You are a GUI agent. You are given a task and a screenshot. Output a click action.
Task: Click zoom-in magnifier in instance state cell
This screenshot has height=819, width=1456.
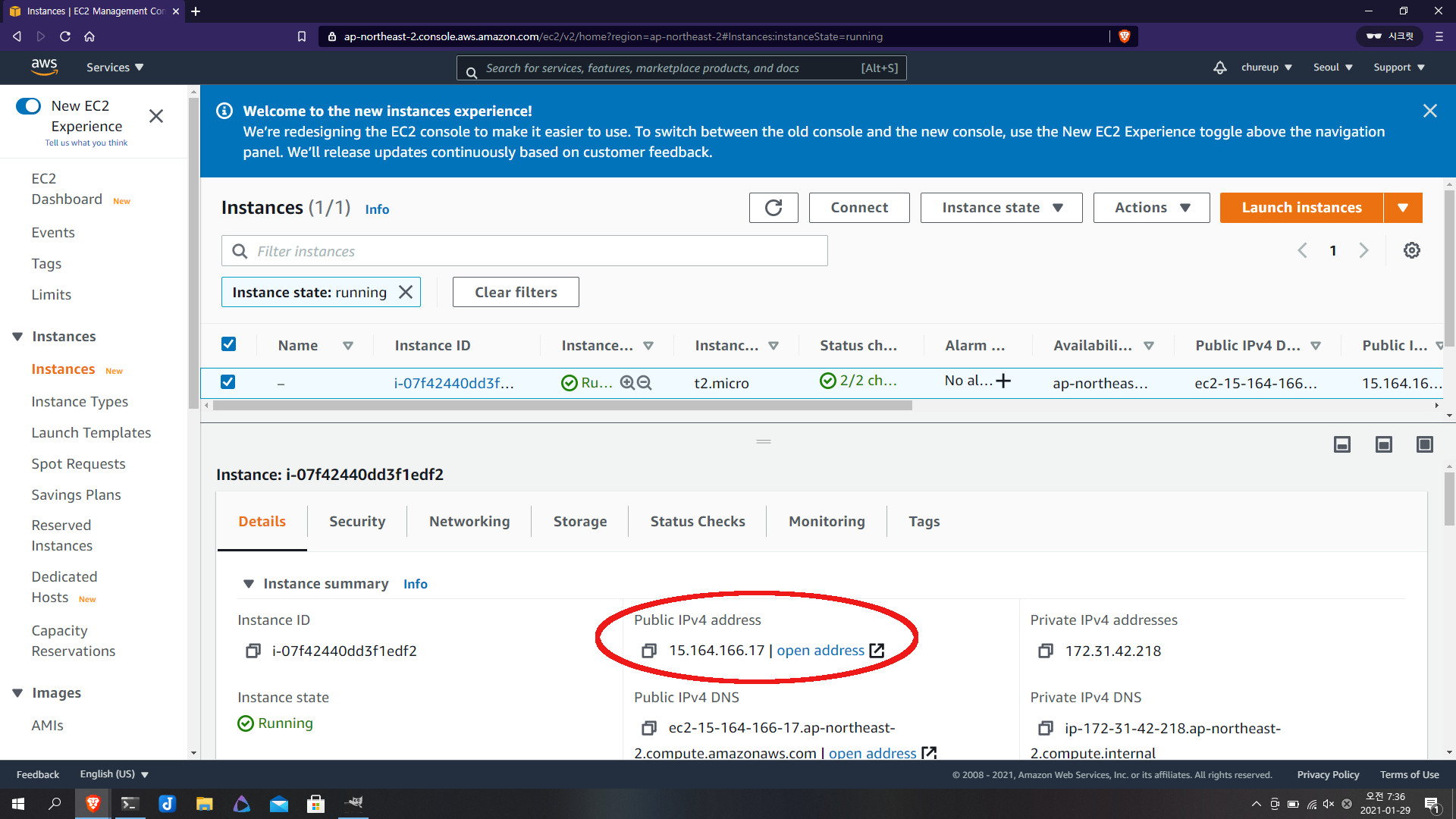(627, 383)
